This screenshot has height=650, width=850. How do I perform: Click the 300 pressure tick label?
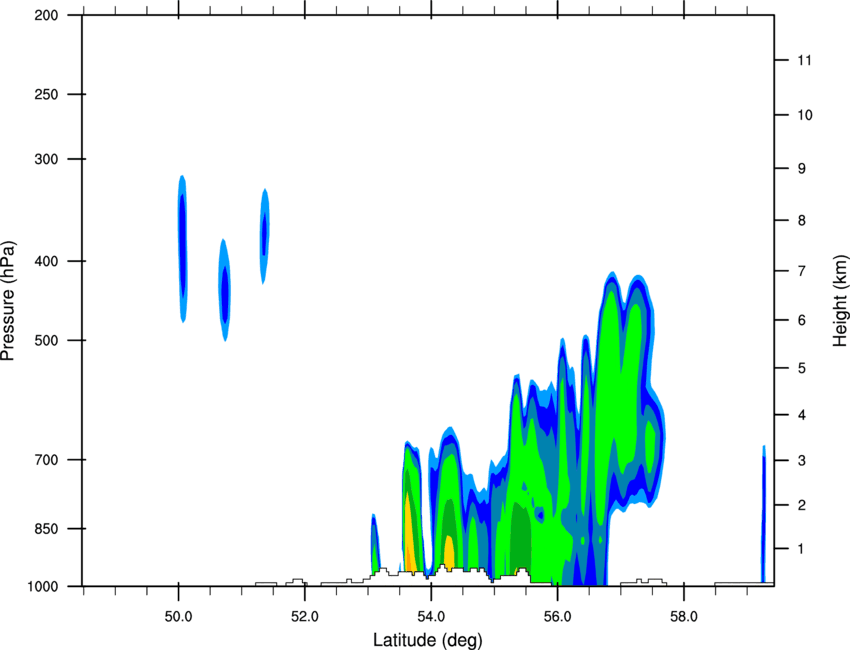point(46,159)
